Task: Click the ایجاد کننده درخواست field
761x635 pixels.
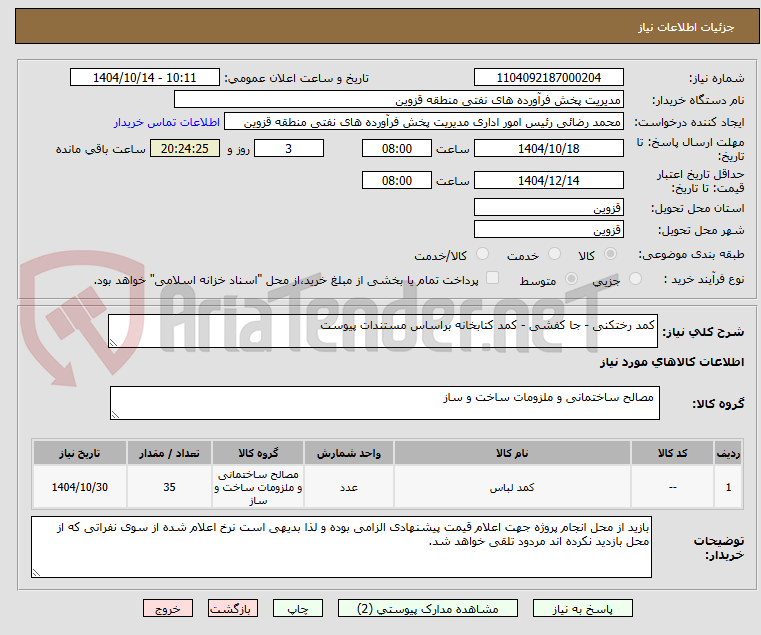Action: (424, 122)
